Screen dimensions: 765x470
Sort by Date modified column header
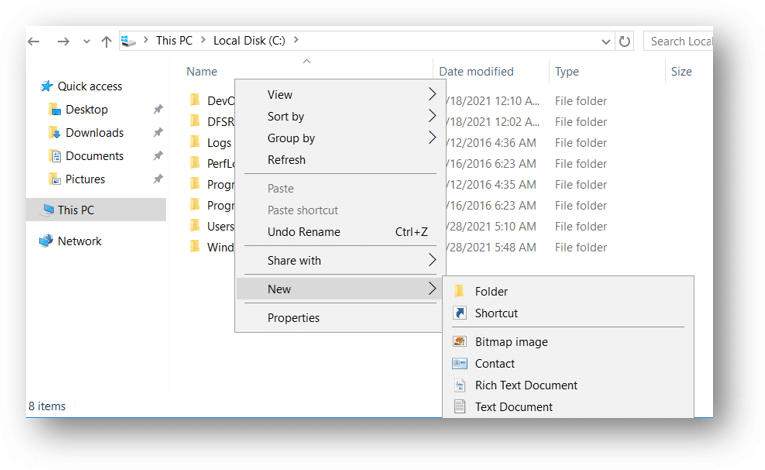coord(476,72)
